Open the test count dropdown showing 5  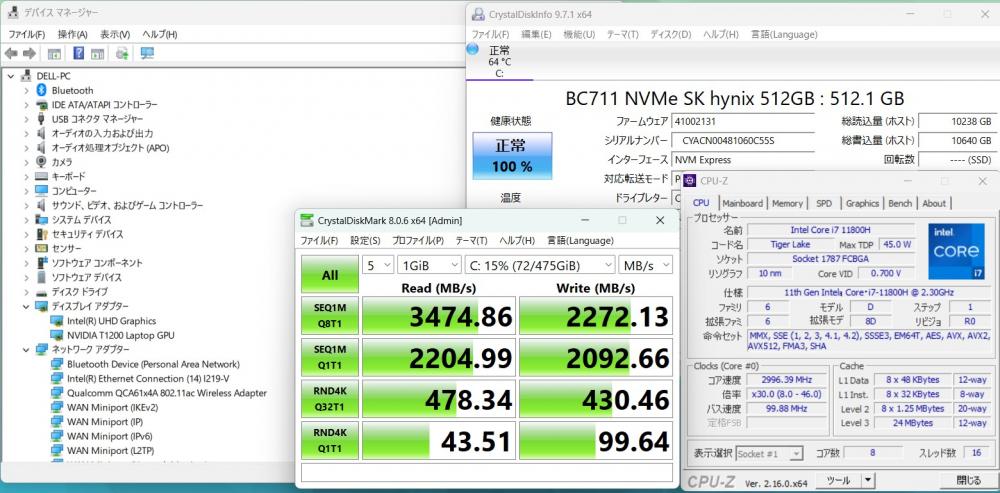pos(378,265)
